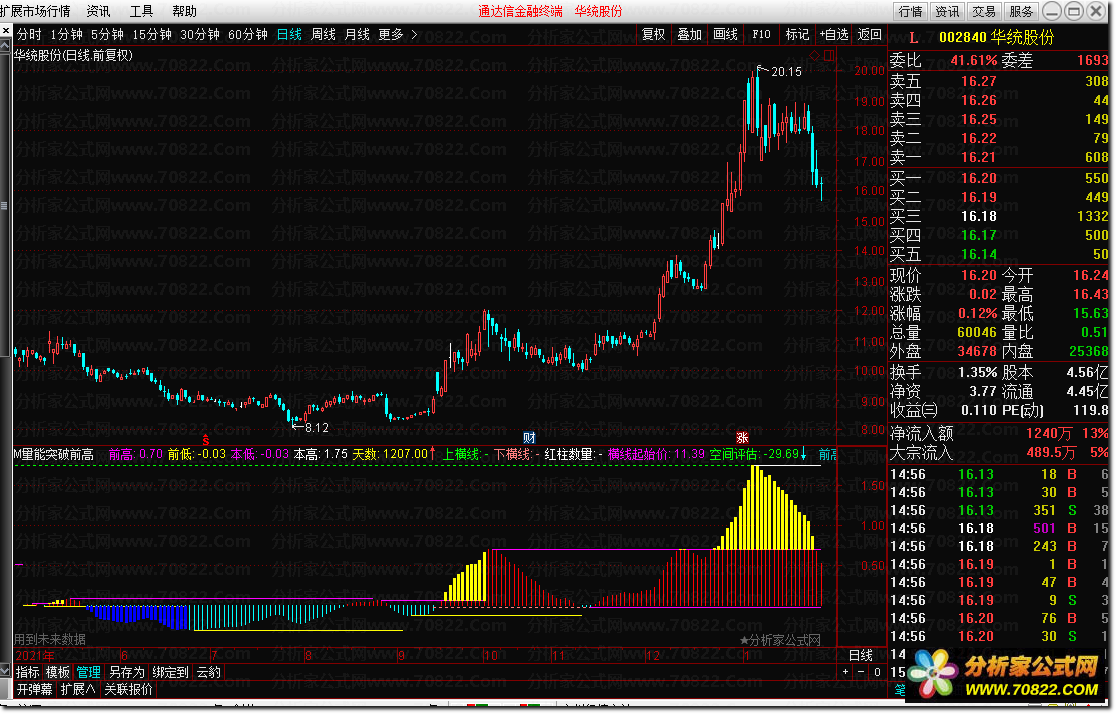Click 返回 back button
This screenshot has width=1117, height=714.
point(870,34)
